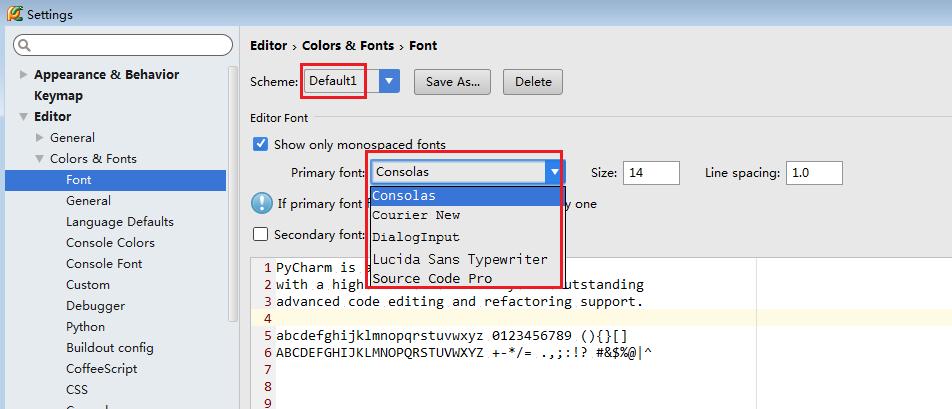Pick Lucida Sans Typewriter font

tap(460, 258)
